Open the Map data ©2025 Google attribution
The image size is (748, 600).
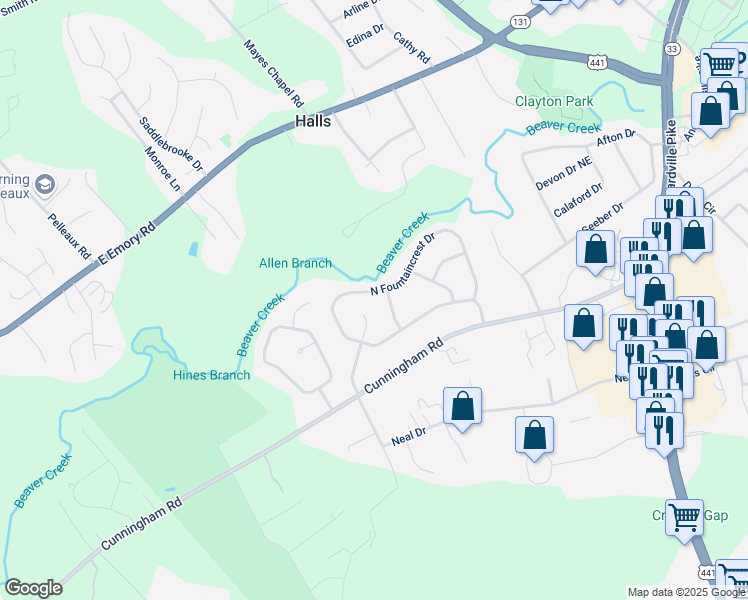pos(687,593)
